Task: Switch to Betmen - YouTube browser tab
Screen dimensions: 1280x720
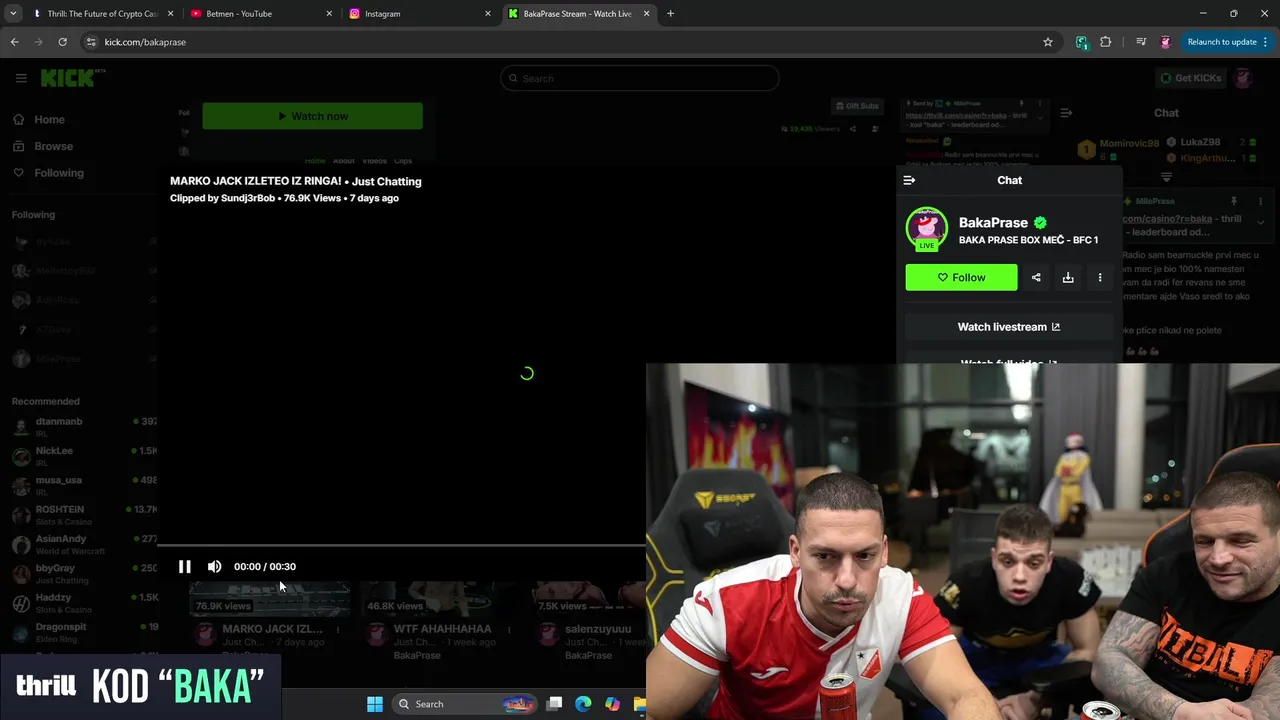Action: (260, 14)
